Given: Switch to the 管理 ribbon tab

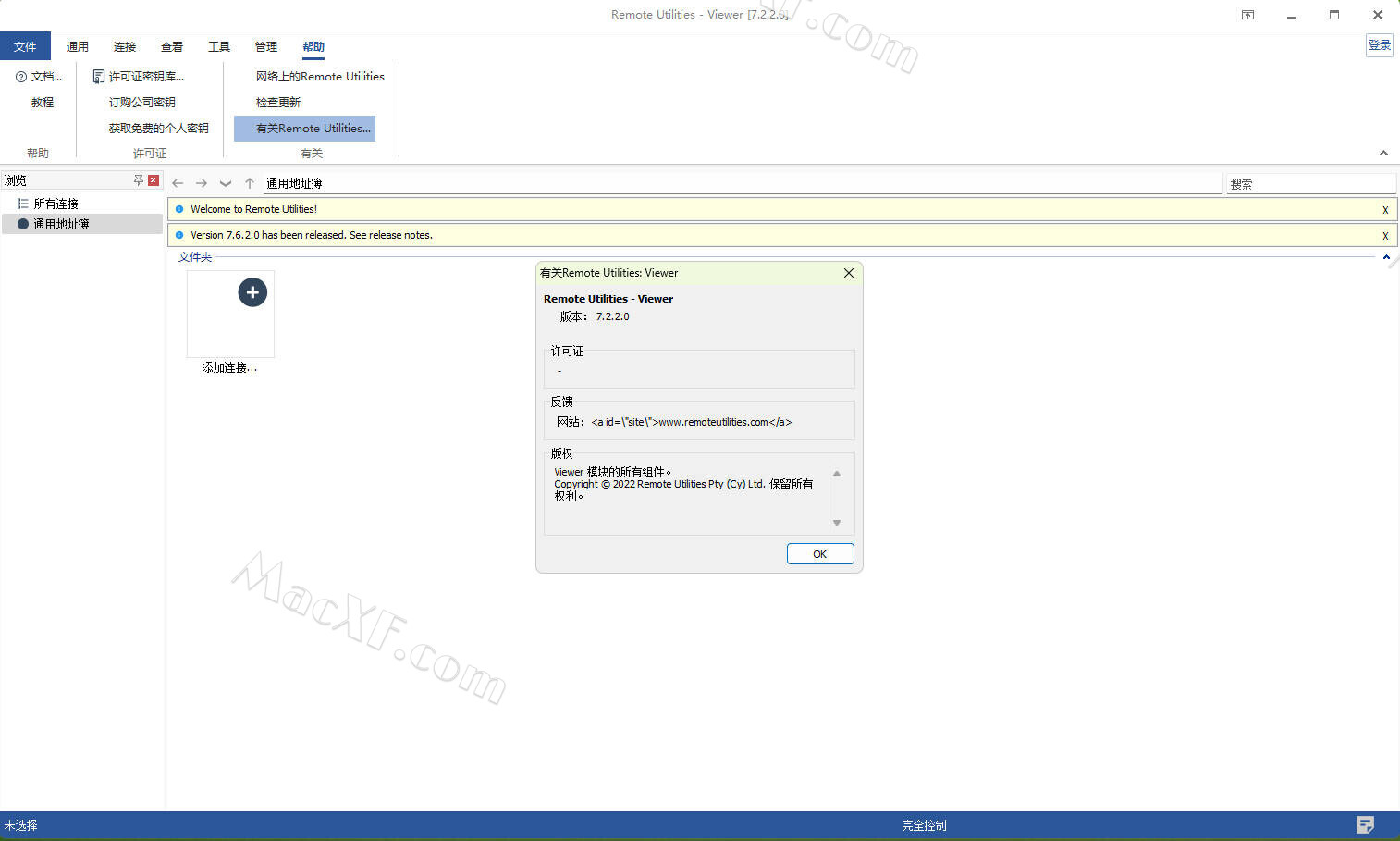Looking at the screenshot, I should [266, 46].
